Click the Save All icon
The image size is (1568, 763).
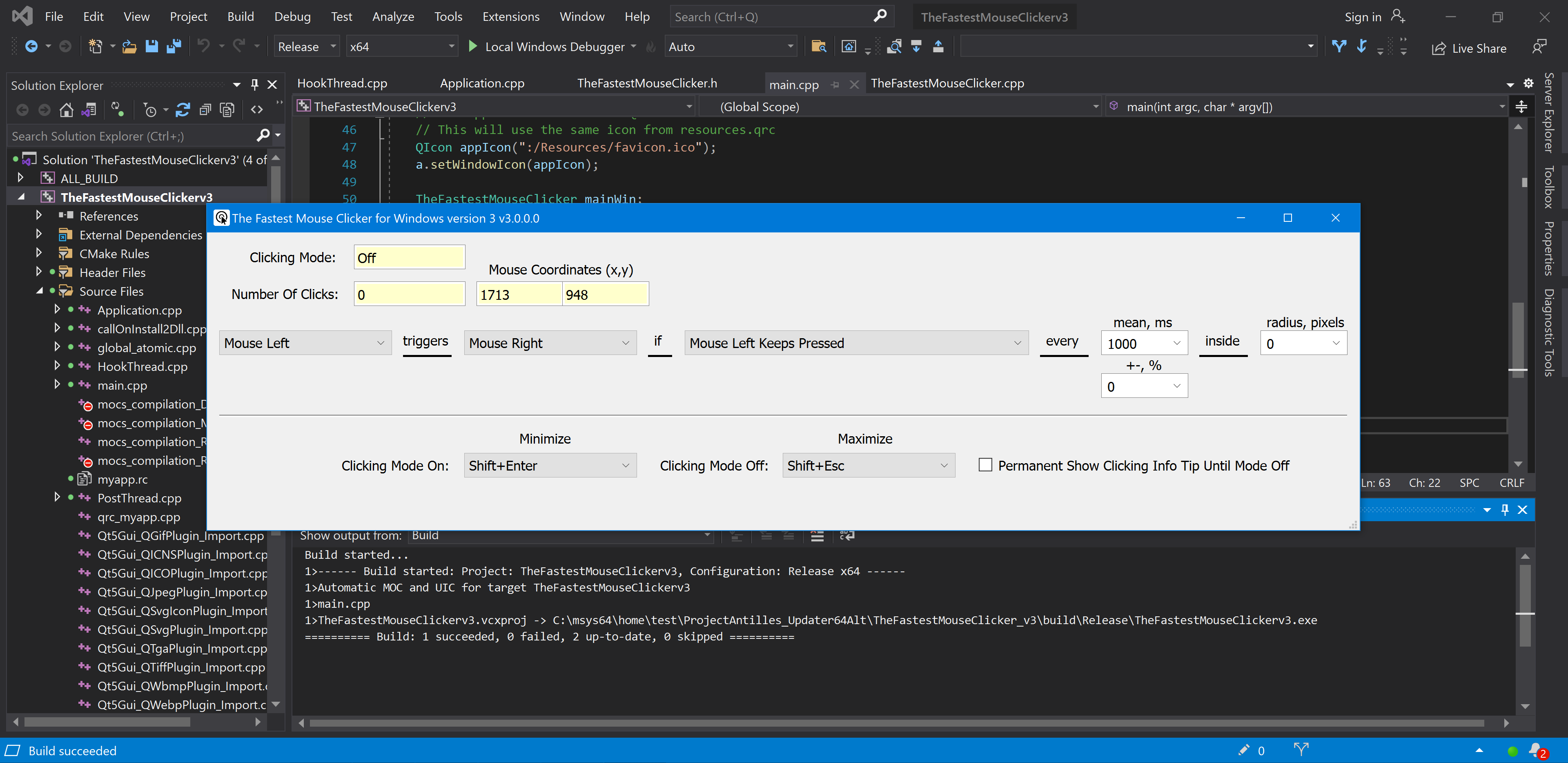click(175, 46)
